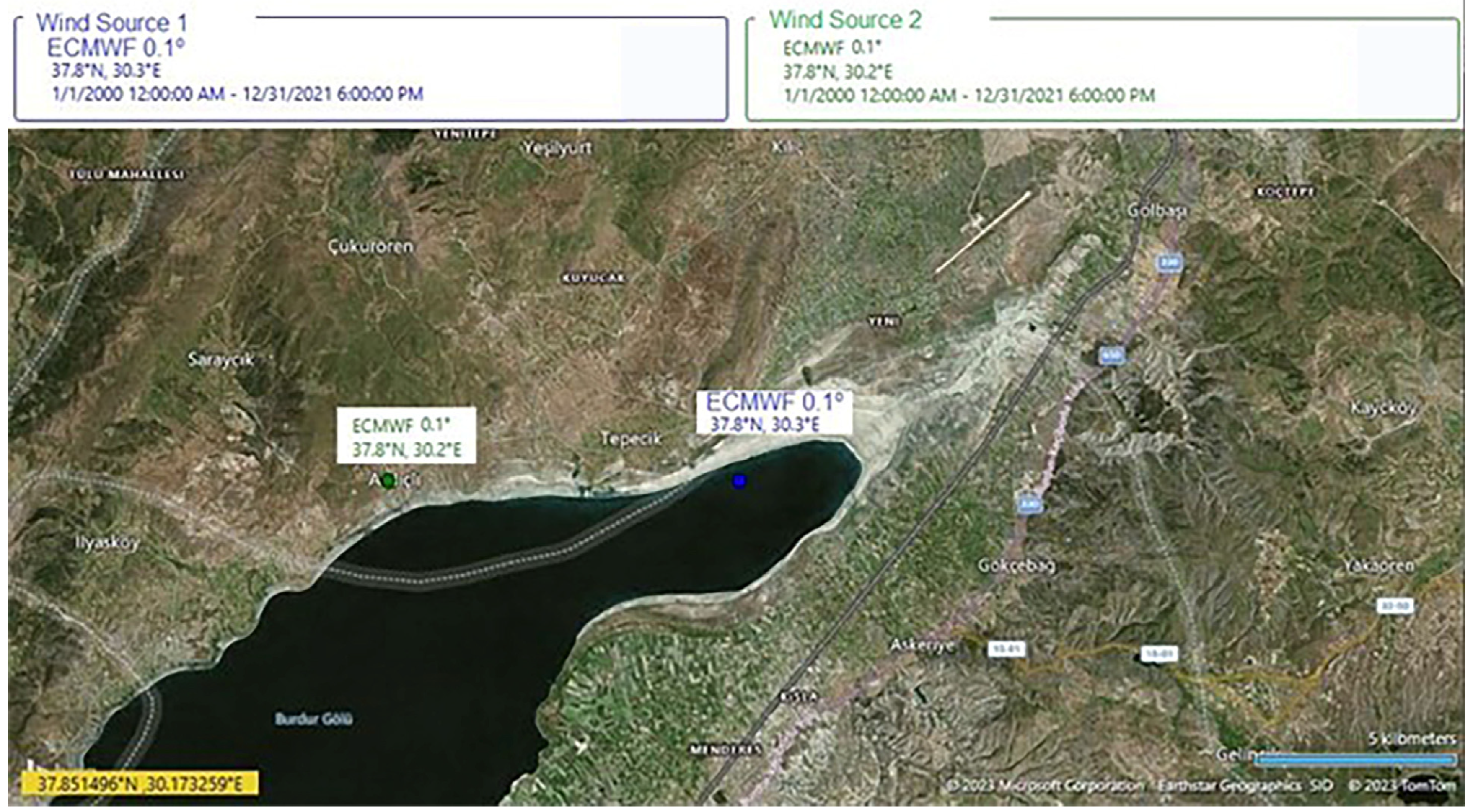Select the blue ECMWF 37.8°N, 30.3°E map label
1473x812 pixels.
coord(774,412)
